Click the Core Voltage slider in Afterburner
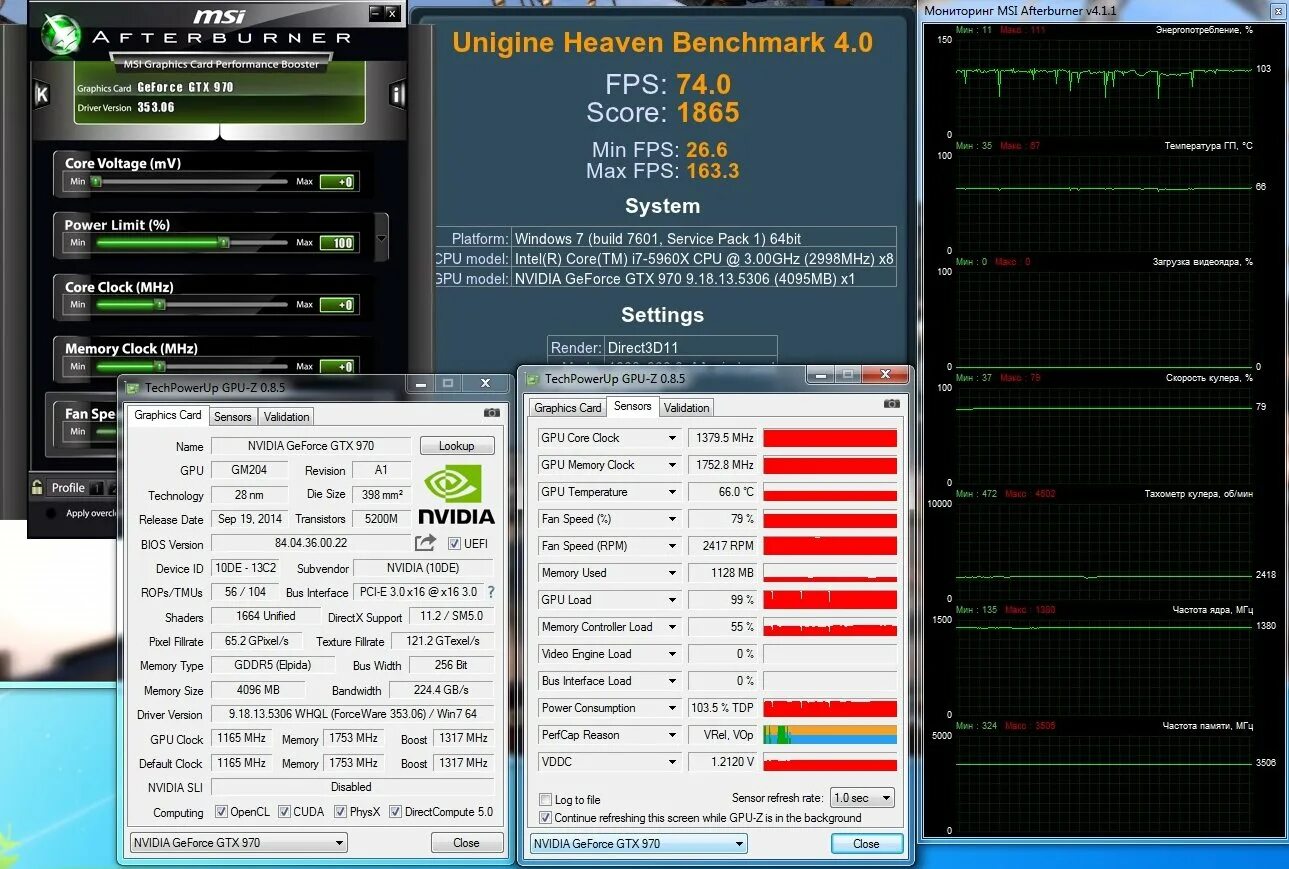The image size is (1289, 869). (x=192, y=182)
